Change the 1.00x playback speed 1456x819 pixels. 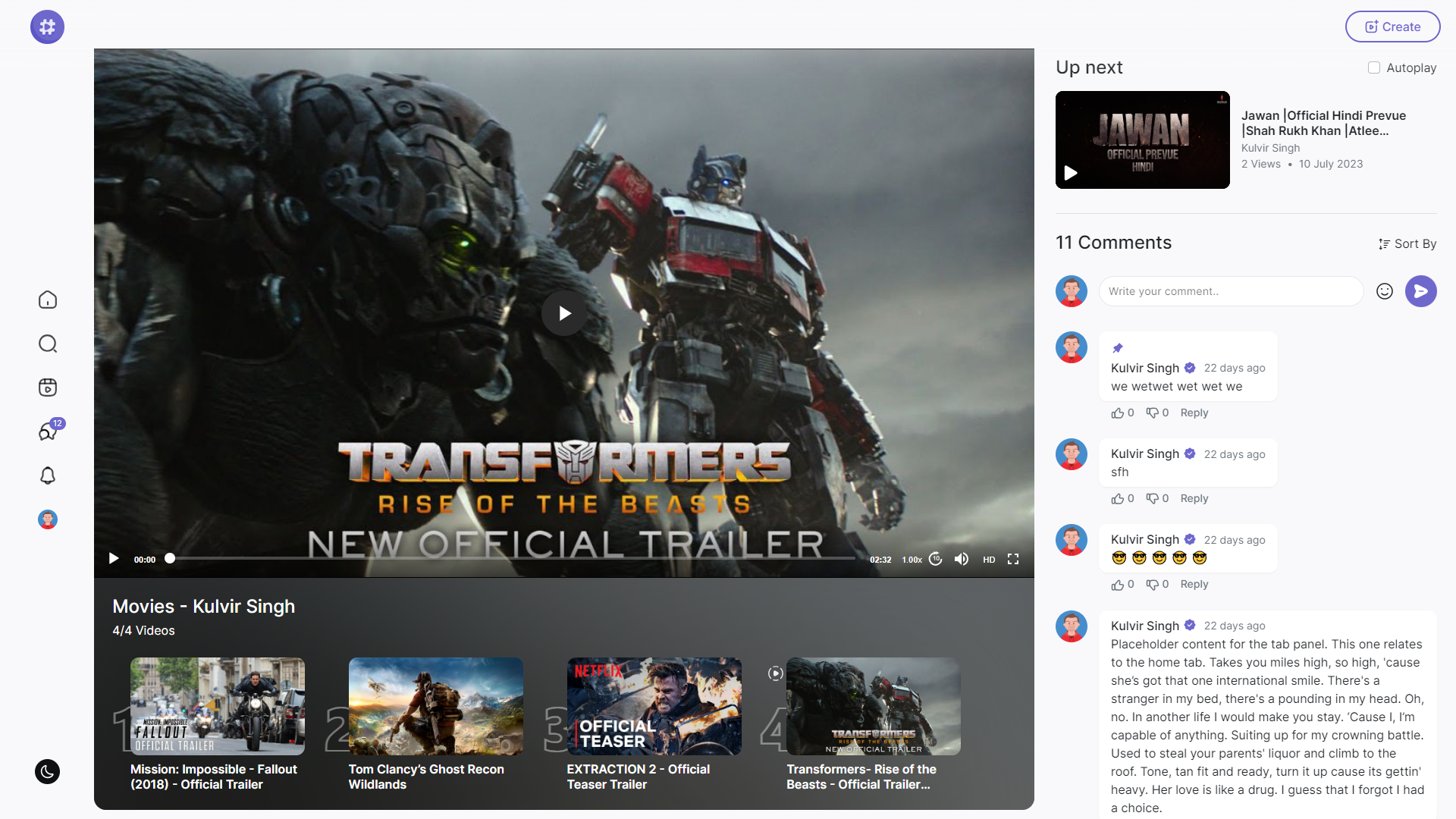pyautogui.click(x=912, y=560)
